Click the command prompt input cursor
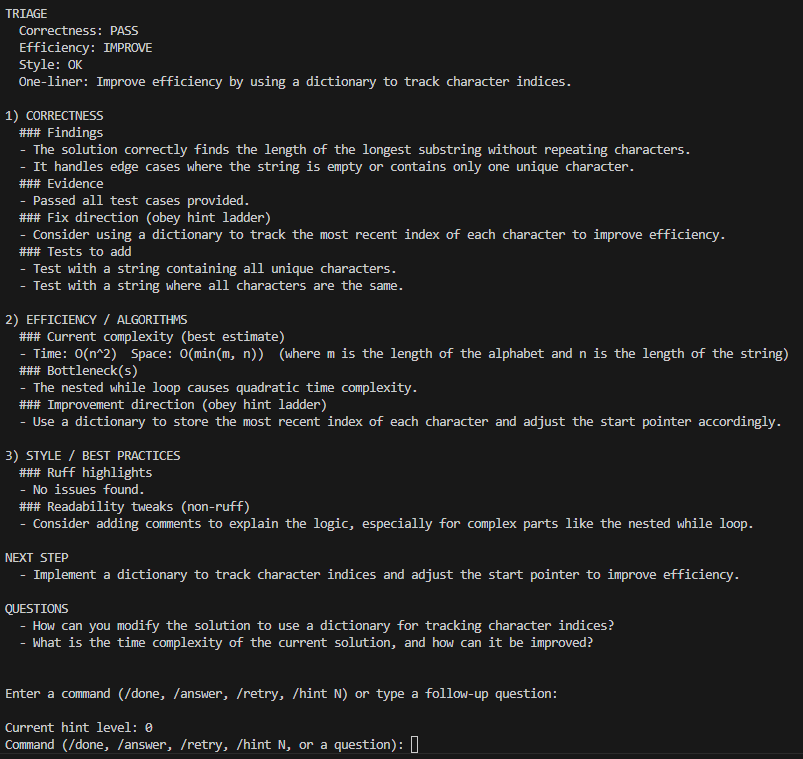This screenshot has height=759, width=803. point(414,744)
